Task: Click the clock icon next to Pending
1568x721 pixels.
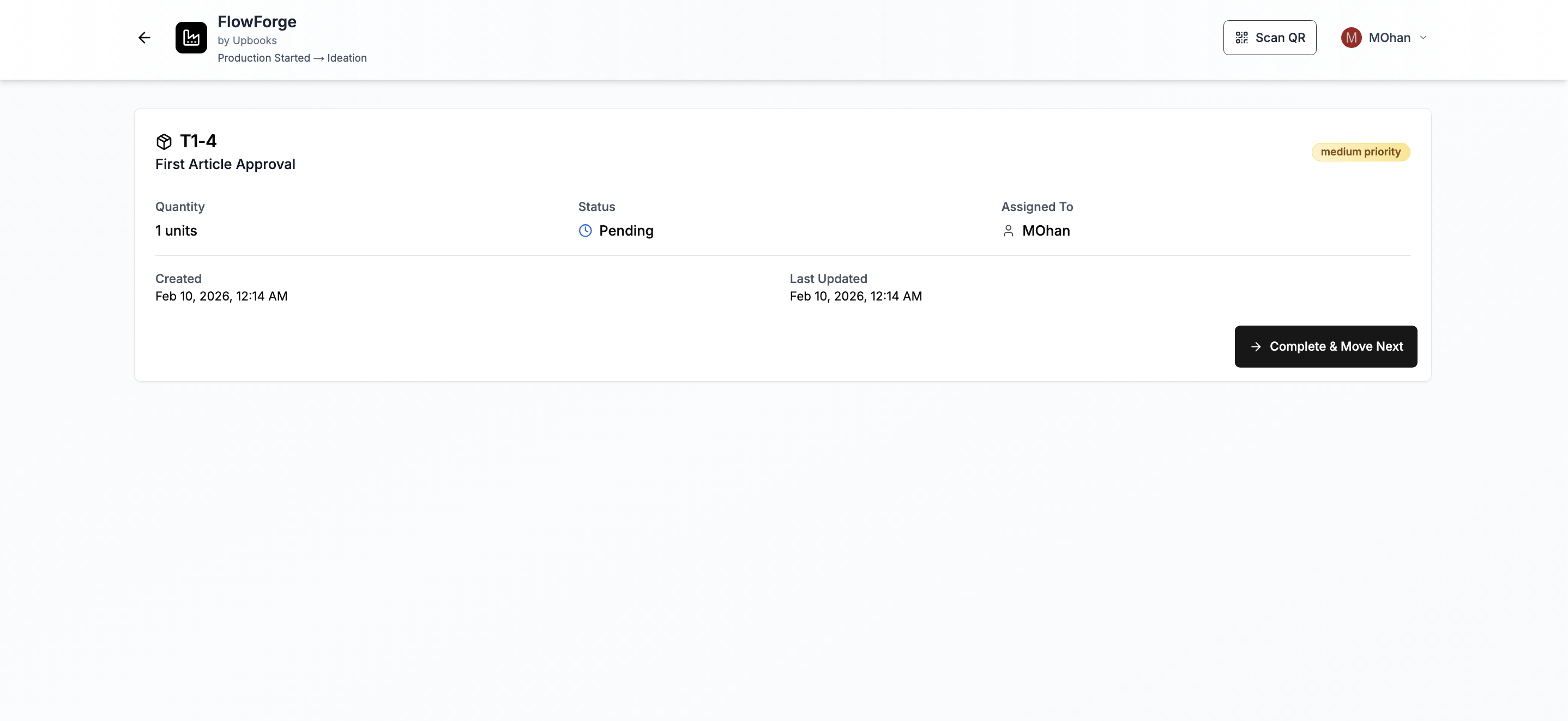Action: [584, 231]
